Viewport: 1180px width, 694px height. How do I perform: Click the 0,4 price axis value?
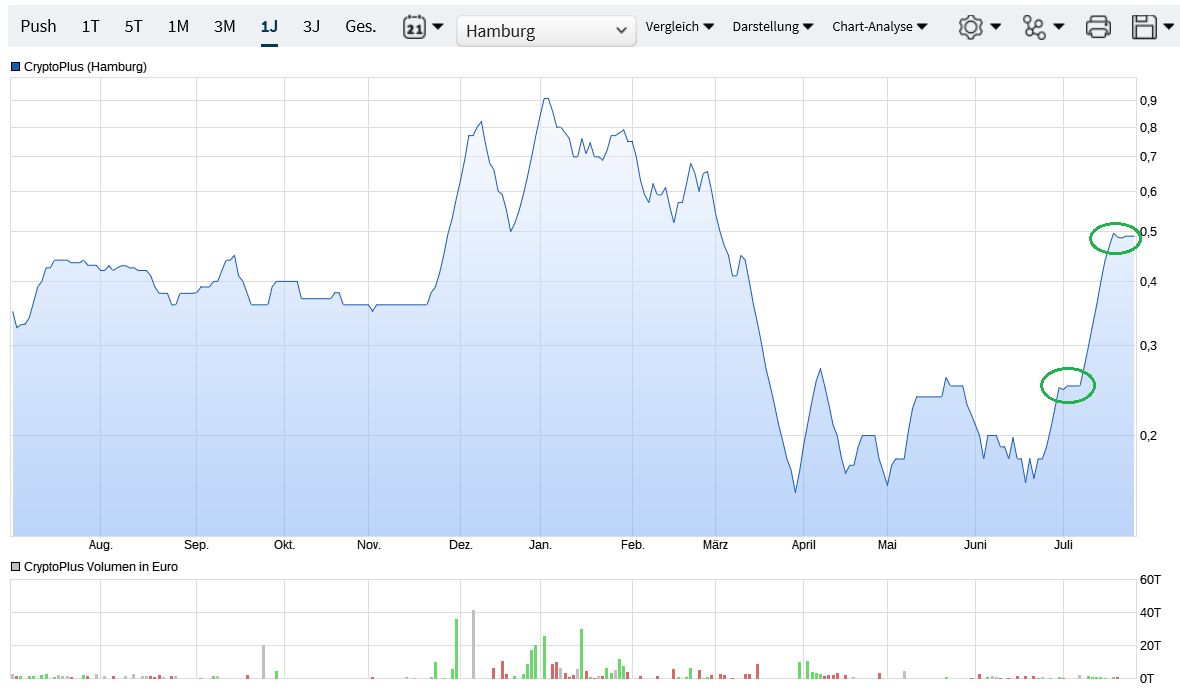click(x=1148, y=282)
